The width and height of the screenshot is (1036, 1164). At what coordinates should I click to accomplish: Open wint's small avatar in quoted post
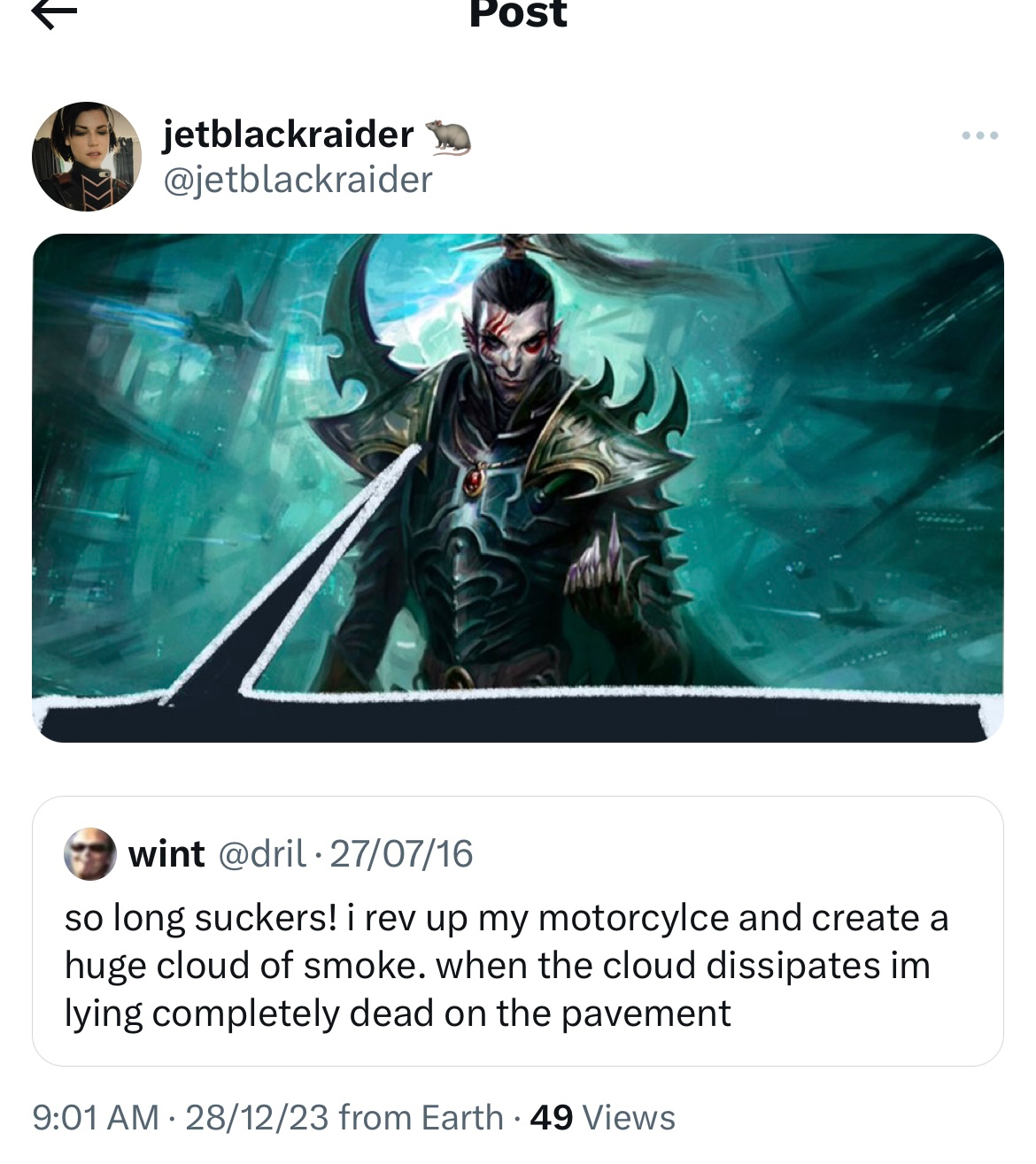[89, 854]
